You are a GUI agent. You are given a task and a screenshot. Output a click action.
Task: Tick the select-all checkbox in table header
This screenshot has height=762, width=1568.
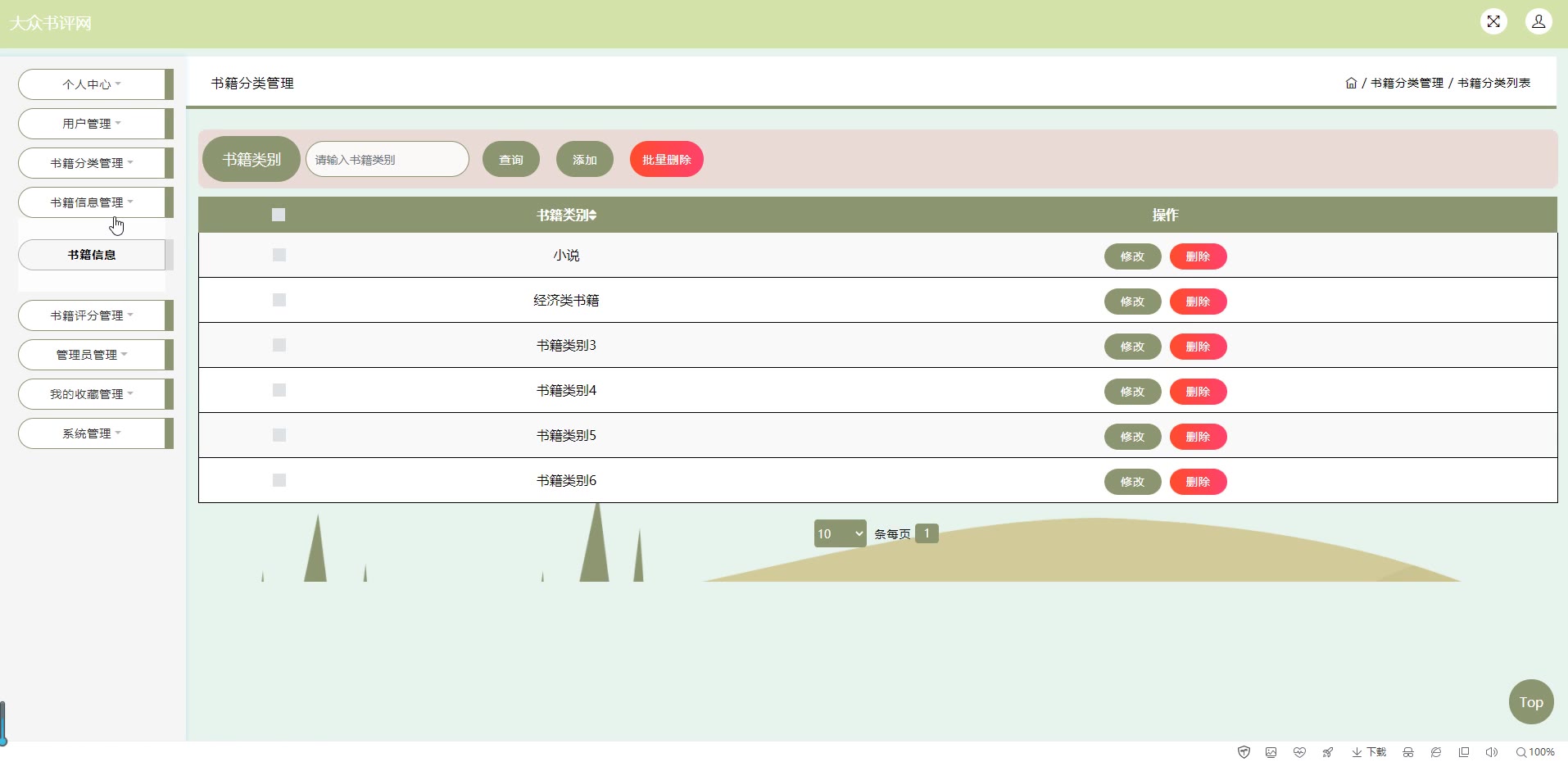[x=279, y=215]
